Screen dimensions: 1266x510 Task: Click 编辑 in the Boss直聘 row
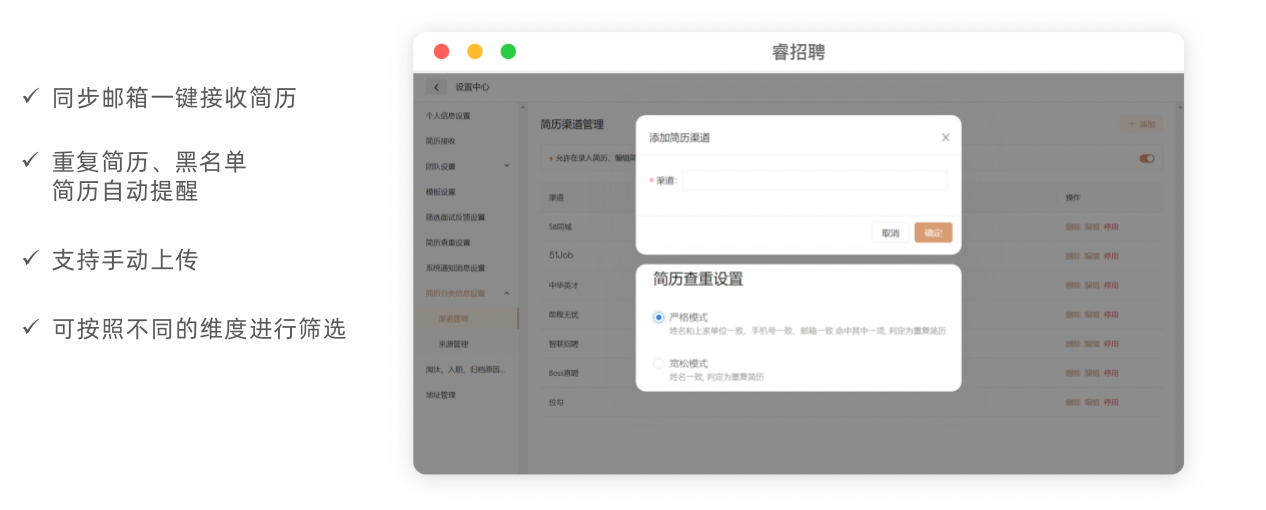(x=1092, y=373)
